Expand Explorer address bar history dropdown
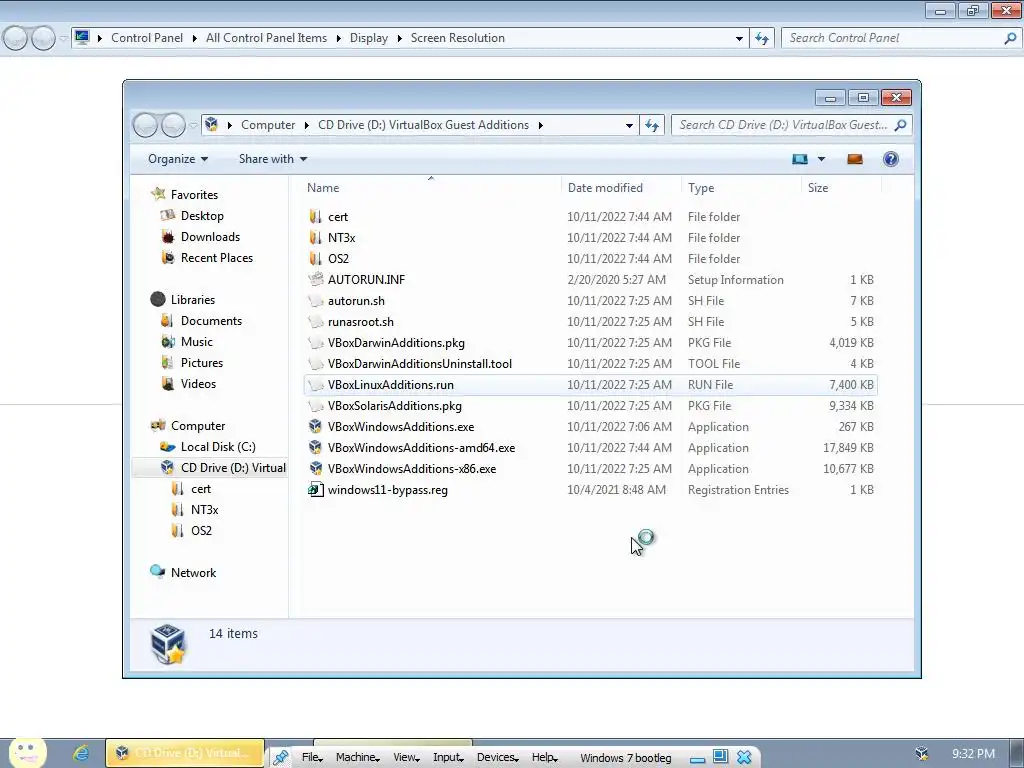This screenshot has width=1024, height=768. tap(629, 125)
